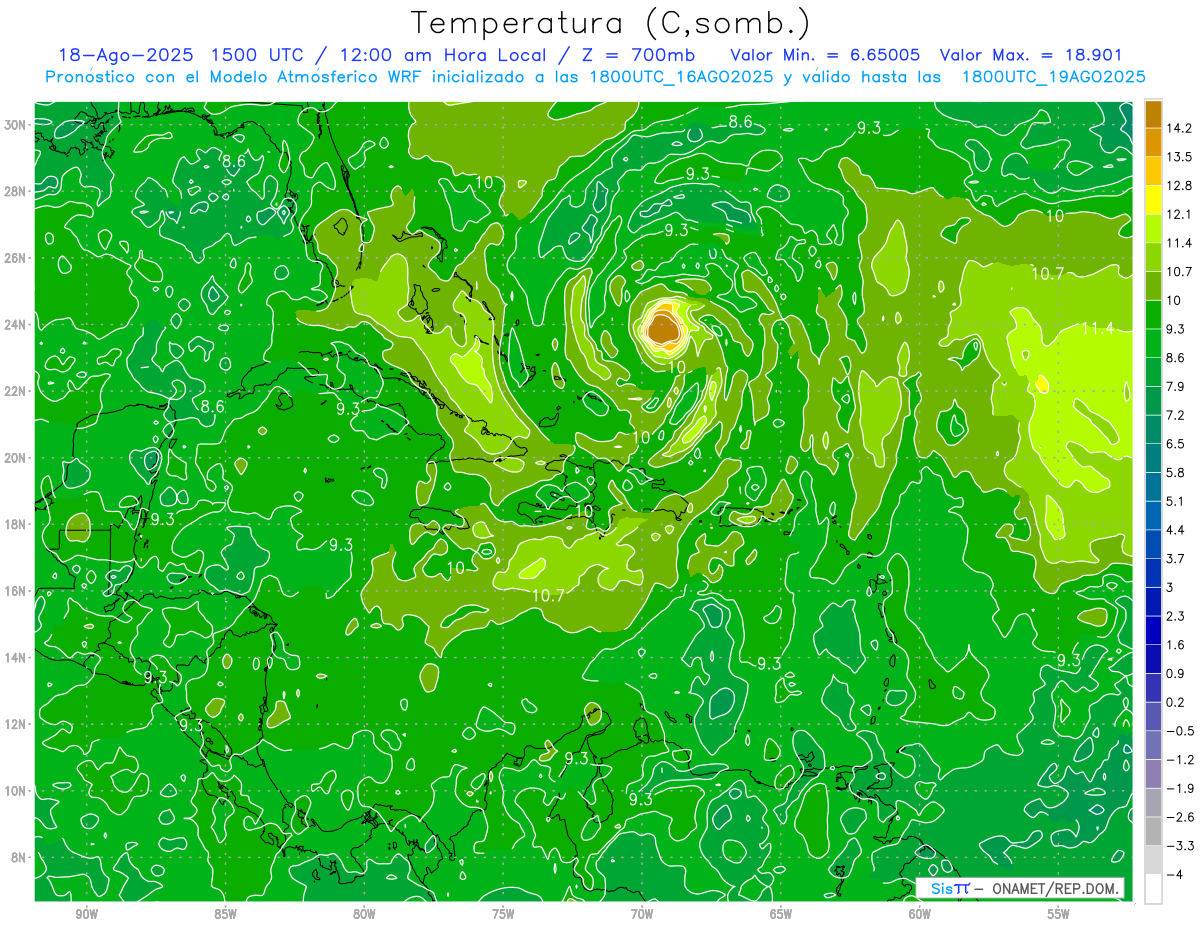The height and width of the screenshot is (927, 1200).
Task: Click the -1.9 value on the color legend
Action: coord(1179,788)
